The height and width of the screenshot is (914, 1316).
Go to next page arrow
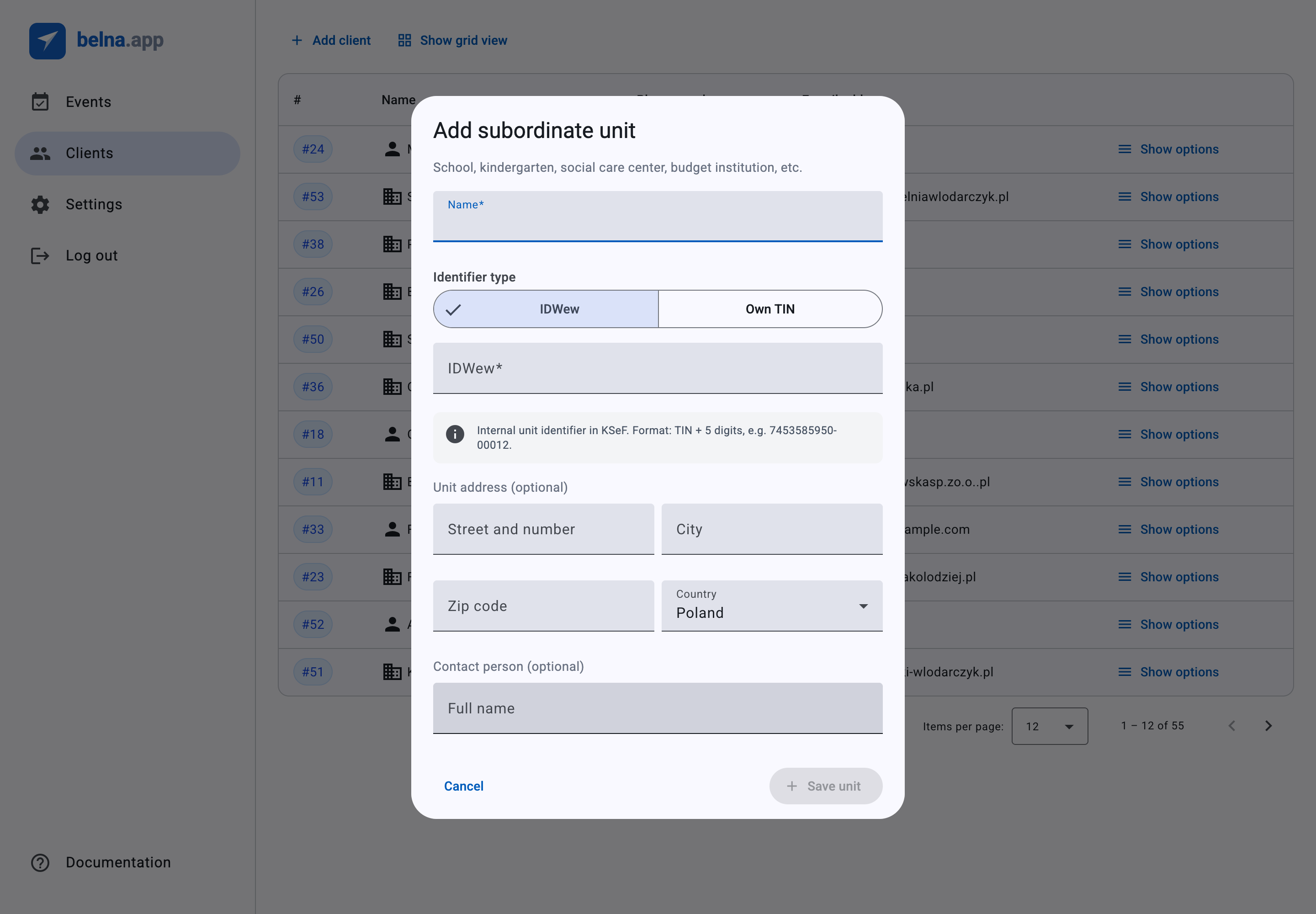click(x=1268, y=726)
